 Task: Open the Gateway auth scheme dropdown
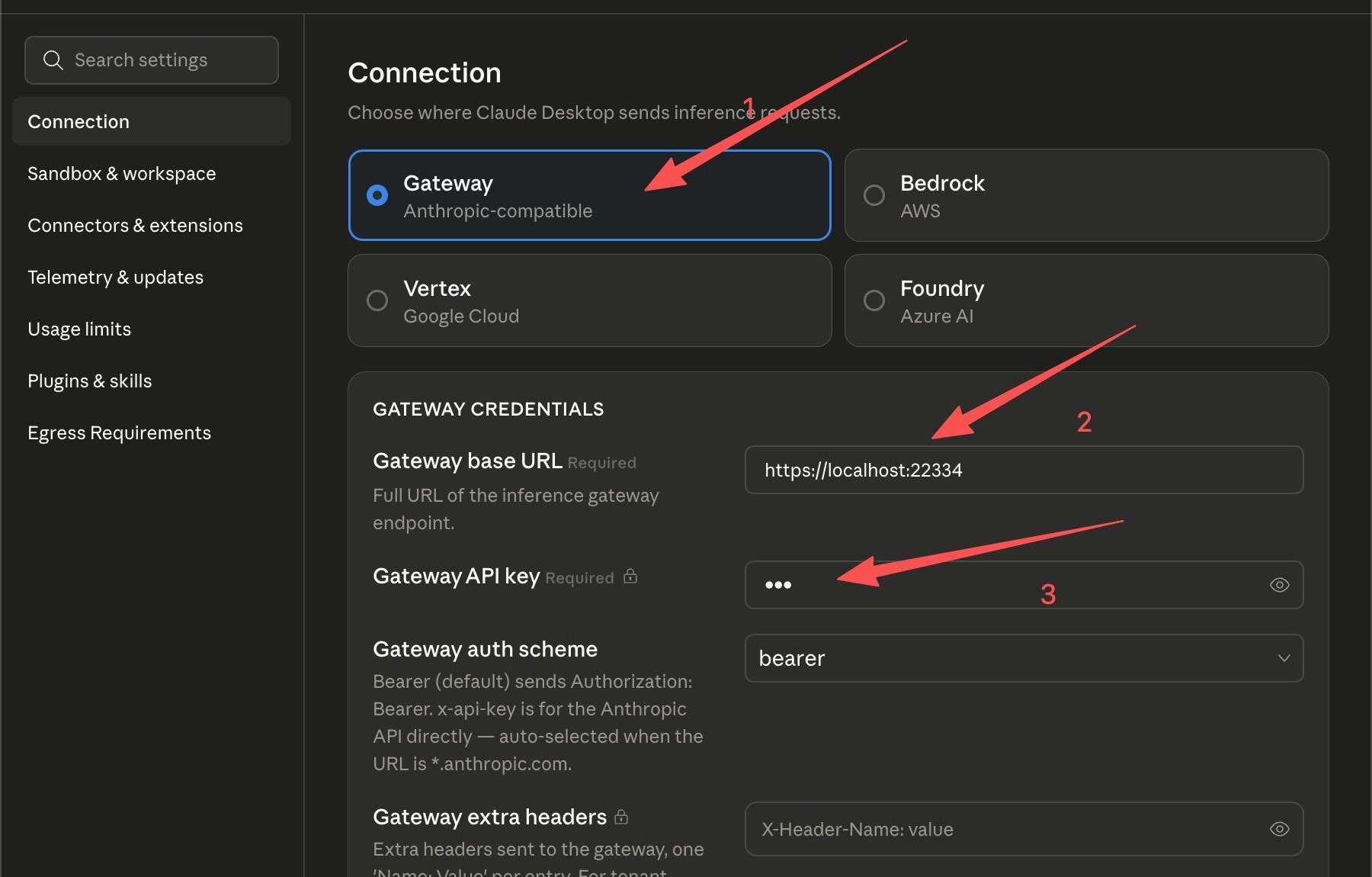tap(1024, 658)
